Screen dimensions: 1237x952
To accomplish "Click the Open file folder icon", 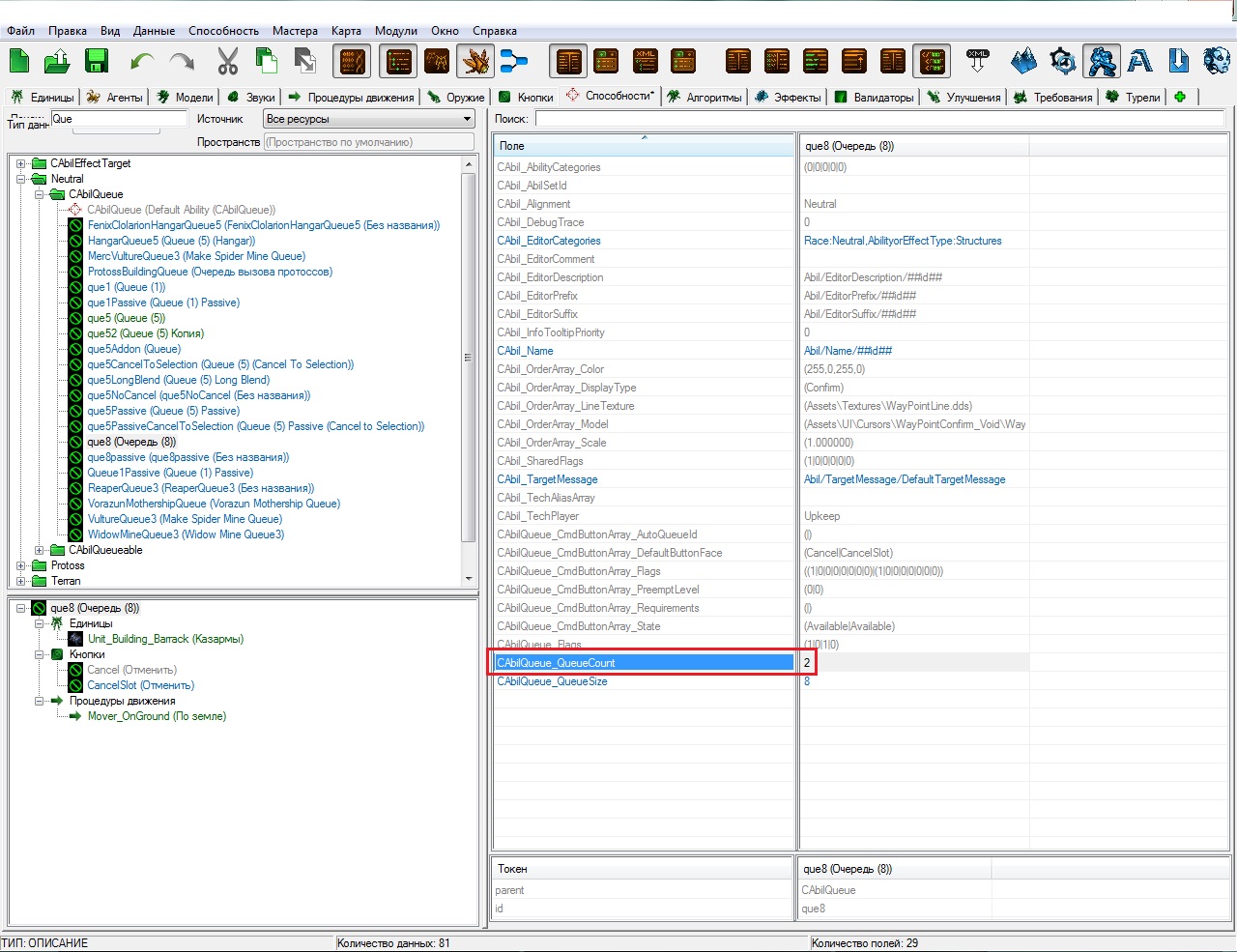I will (57, 61).
